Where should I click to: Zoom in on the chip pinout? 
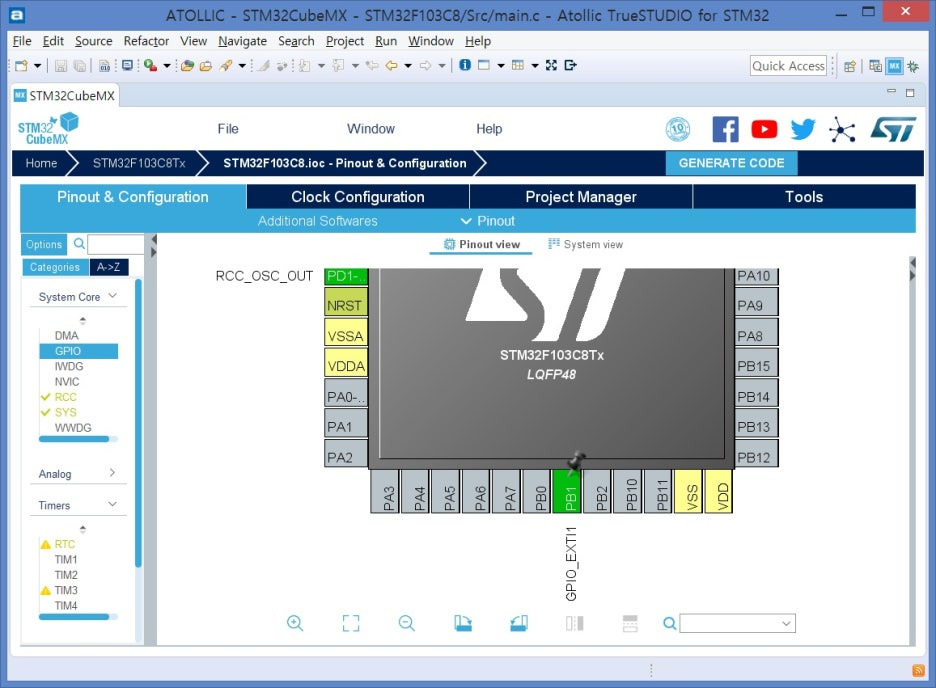coord(295,624)
